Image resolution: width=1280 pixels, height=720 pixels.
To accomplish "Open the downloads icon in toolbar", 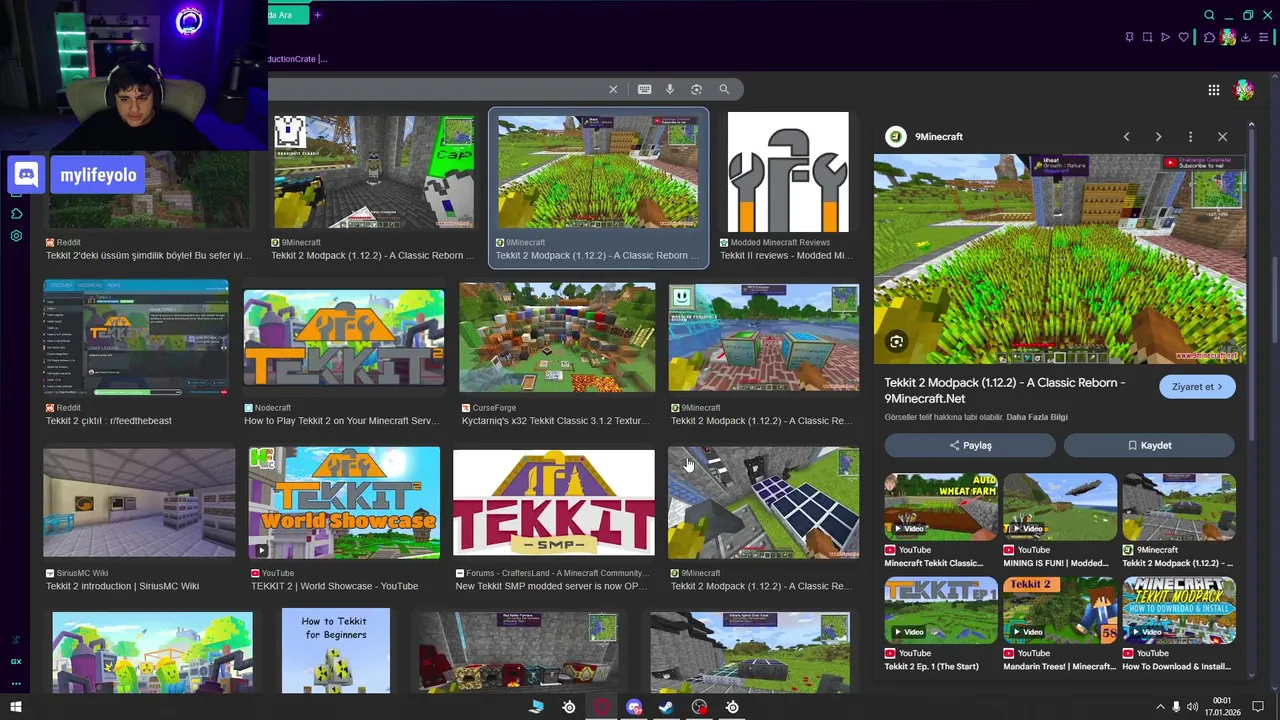I will tap(1246, 37).
